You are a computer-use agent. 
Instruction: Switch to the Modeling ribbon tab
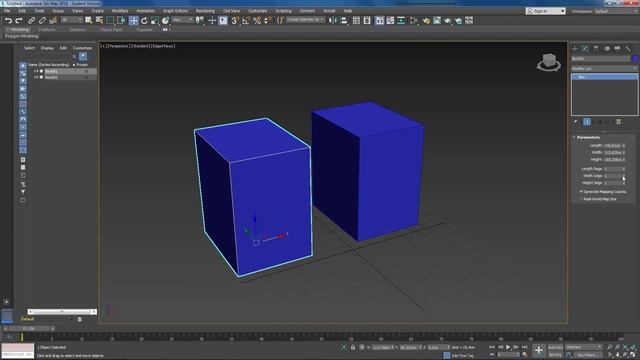(19, 30)
